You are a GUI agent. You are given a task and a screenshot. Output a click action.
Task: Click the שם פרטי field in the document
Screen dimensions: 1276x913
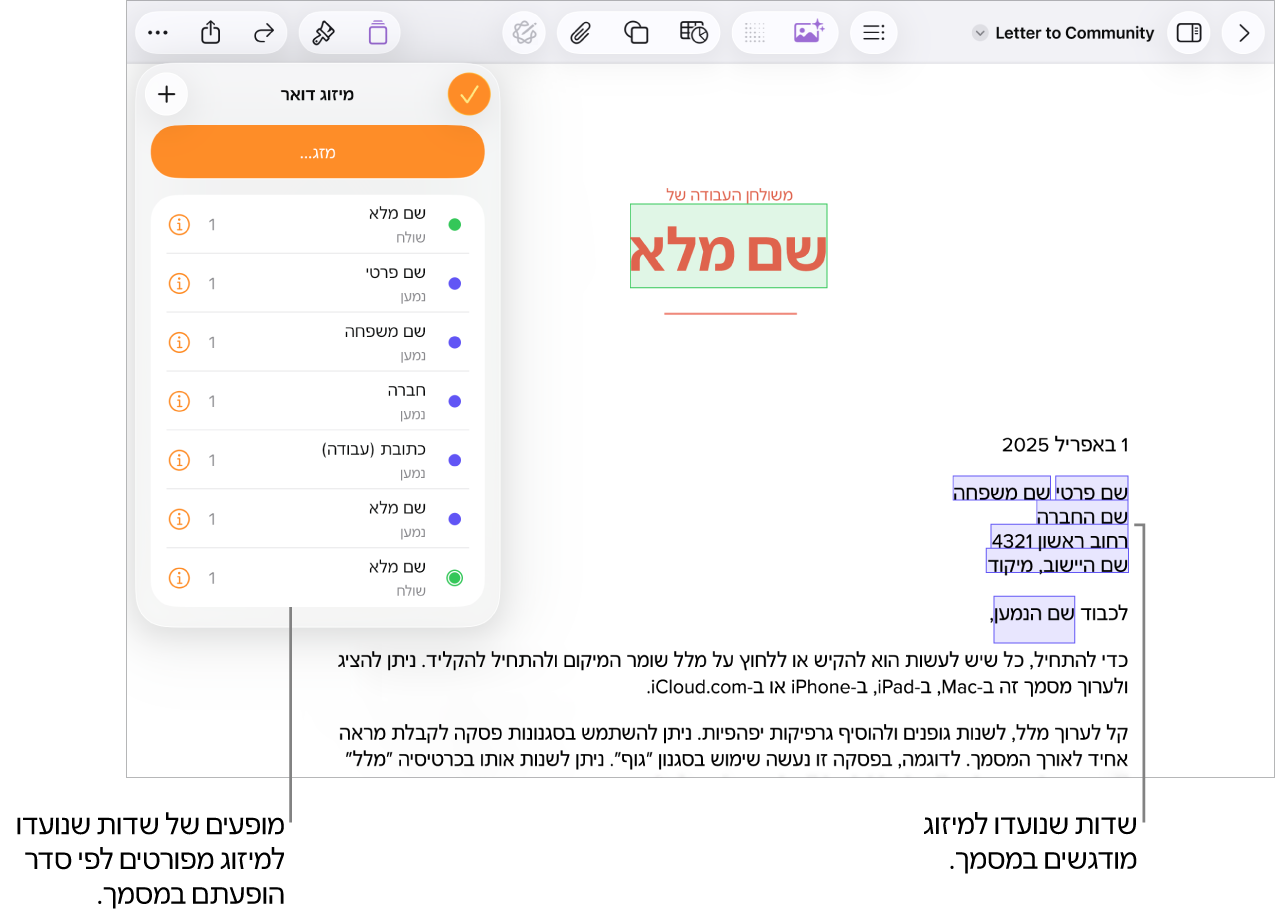coord(1092,489)
